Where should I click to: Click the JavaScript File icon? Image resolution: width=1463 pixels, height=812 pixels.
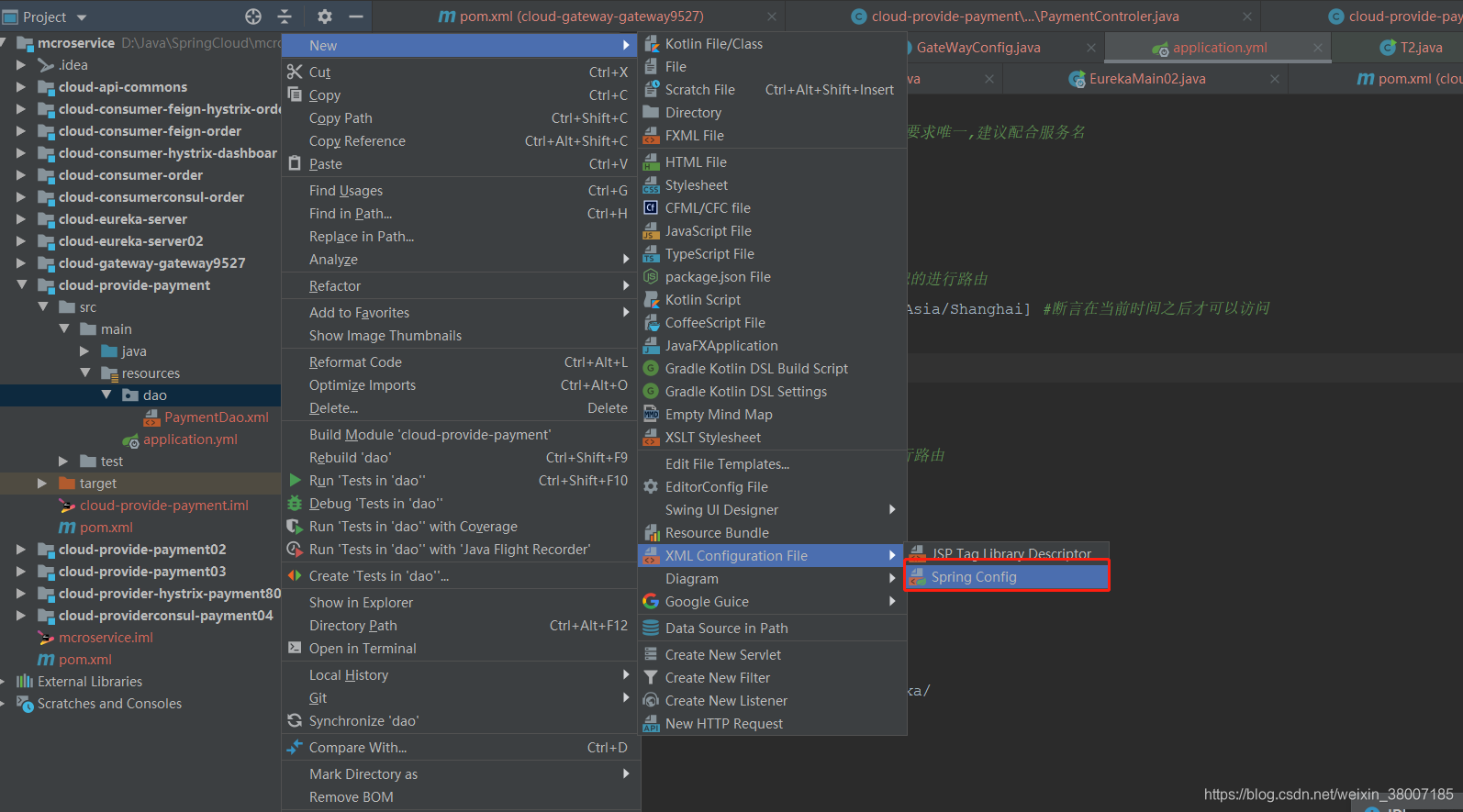pyautogui.click(x=652, y=230)
